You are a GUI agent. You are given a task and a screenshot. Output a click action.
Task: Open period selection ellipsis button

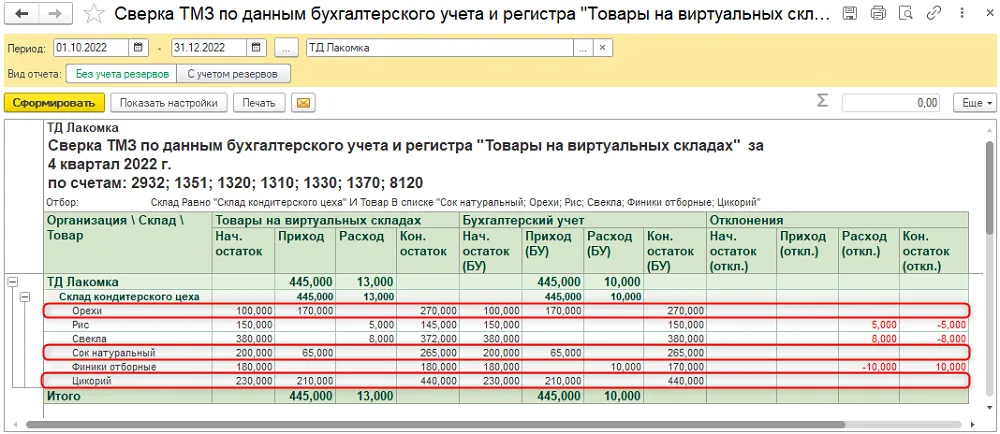286,48
